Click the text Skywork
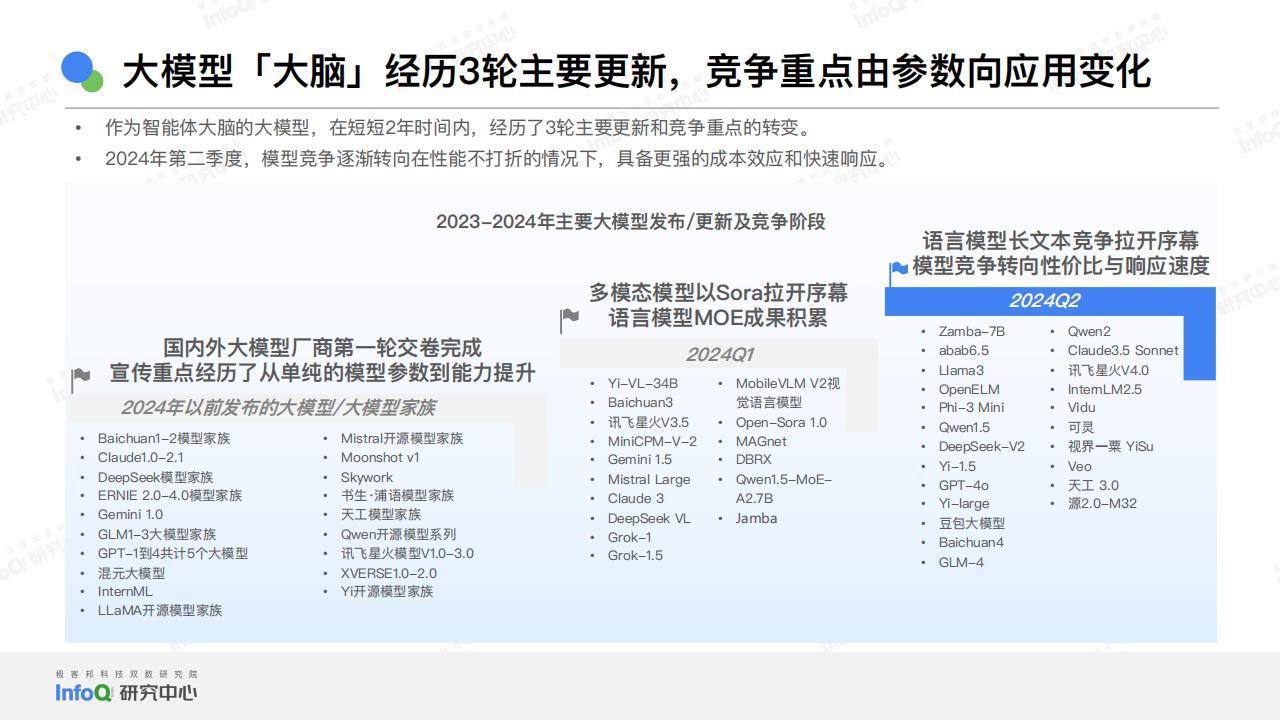The height and width of the screenshot is (720, 1280). 367,477
